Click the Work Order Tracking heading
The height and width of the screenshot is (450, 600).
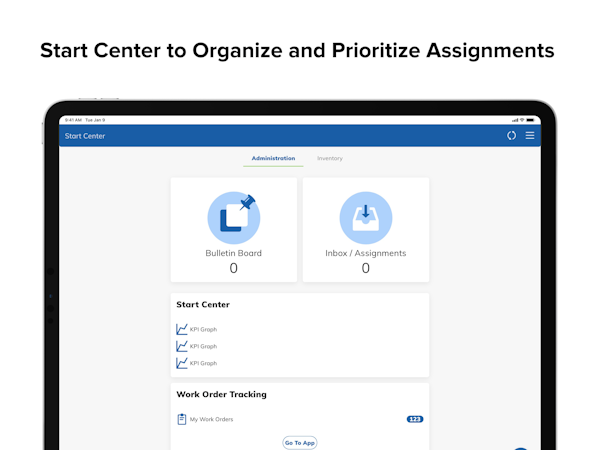pos(222,394)
